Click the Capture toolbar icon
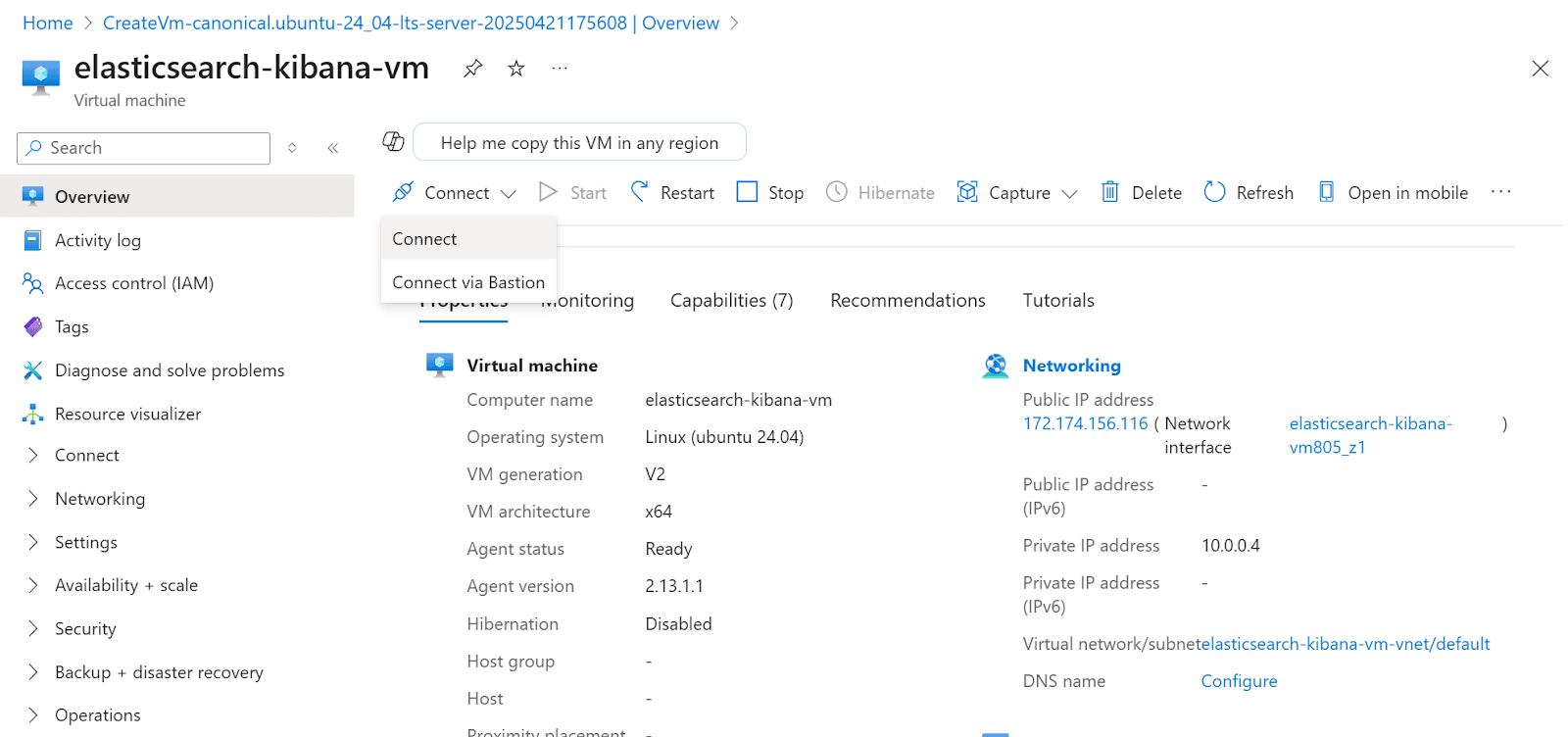Image resolution: width=1568 pixels, height=737 pixels. pyautogui.click(x=967, y=192)
